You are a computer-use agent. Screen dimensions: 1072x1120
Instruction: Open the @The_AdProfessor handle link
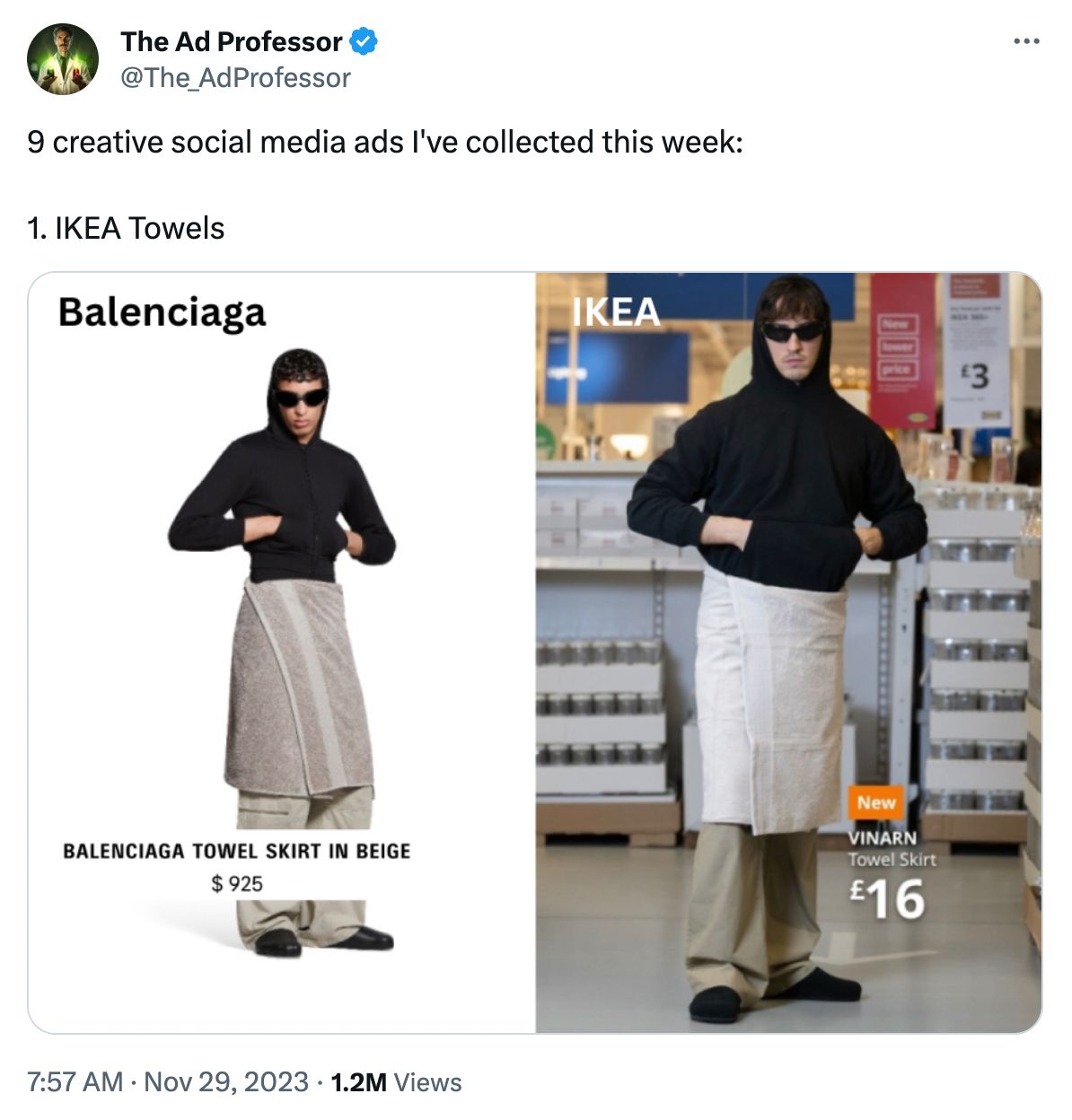pos(235,78)
